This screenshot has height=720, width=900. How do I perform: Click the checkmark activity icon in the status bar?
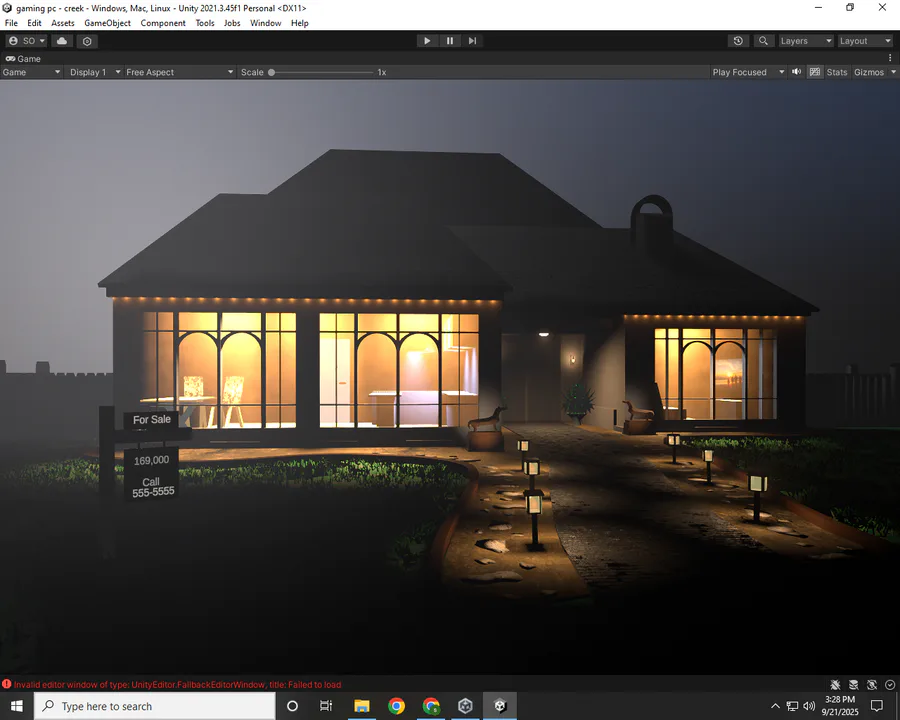pos(890,684)
